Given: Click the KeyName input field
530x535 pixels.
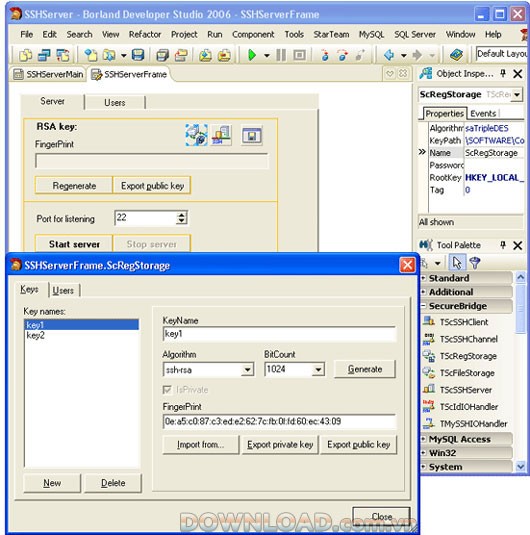Looking at the screenshot, I should [280, 334].
